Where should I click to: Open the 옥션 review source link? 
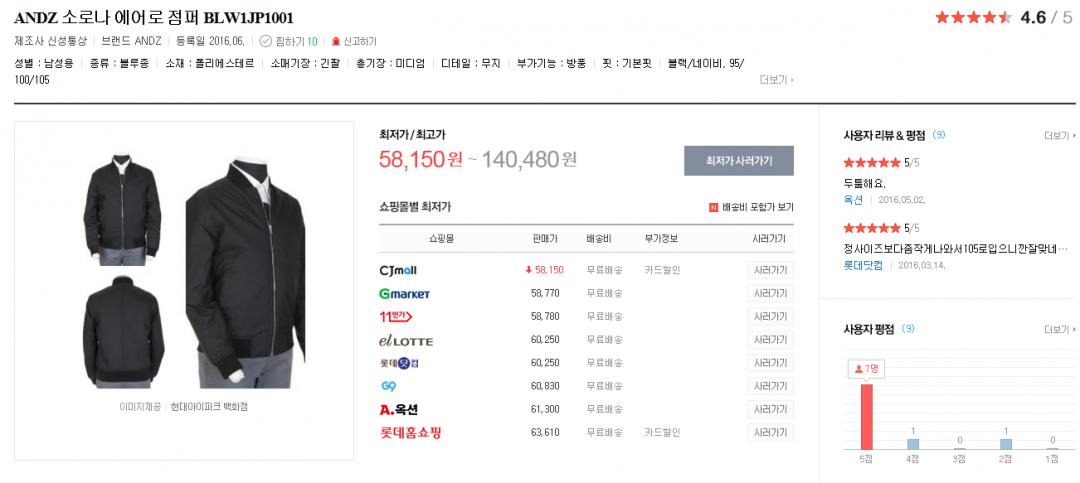[x=854, y=200]
